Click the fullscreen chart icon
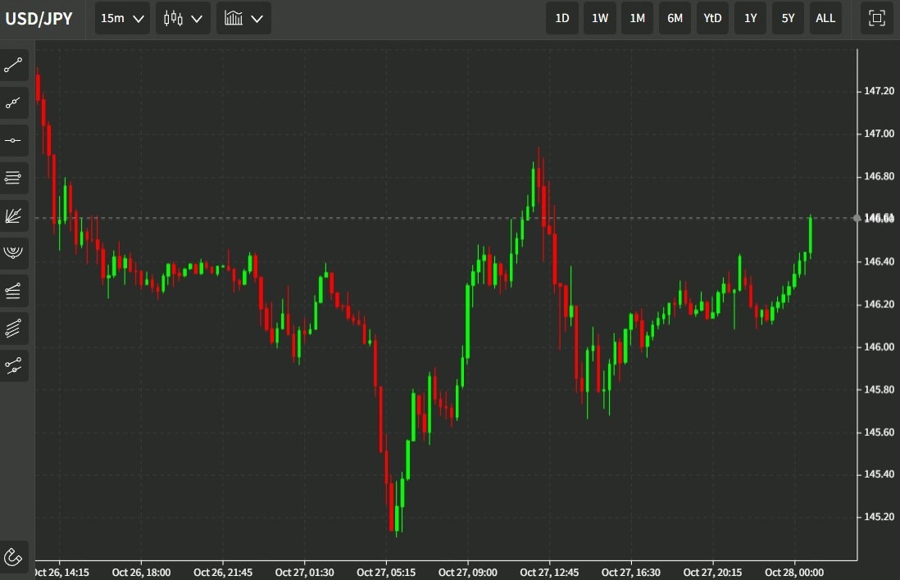Viewport: 900px width, 580px height. click(875, 18)
